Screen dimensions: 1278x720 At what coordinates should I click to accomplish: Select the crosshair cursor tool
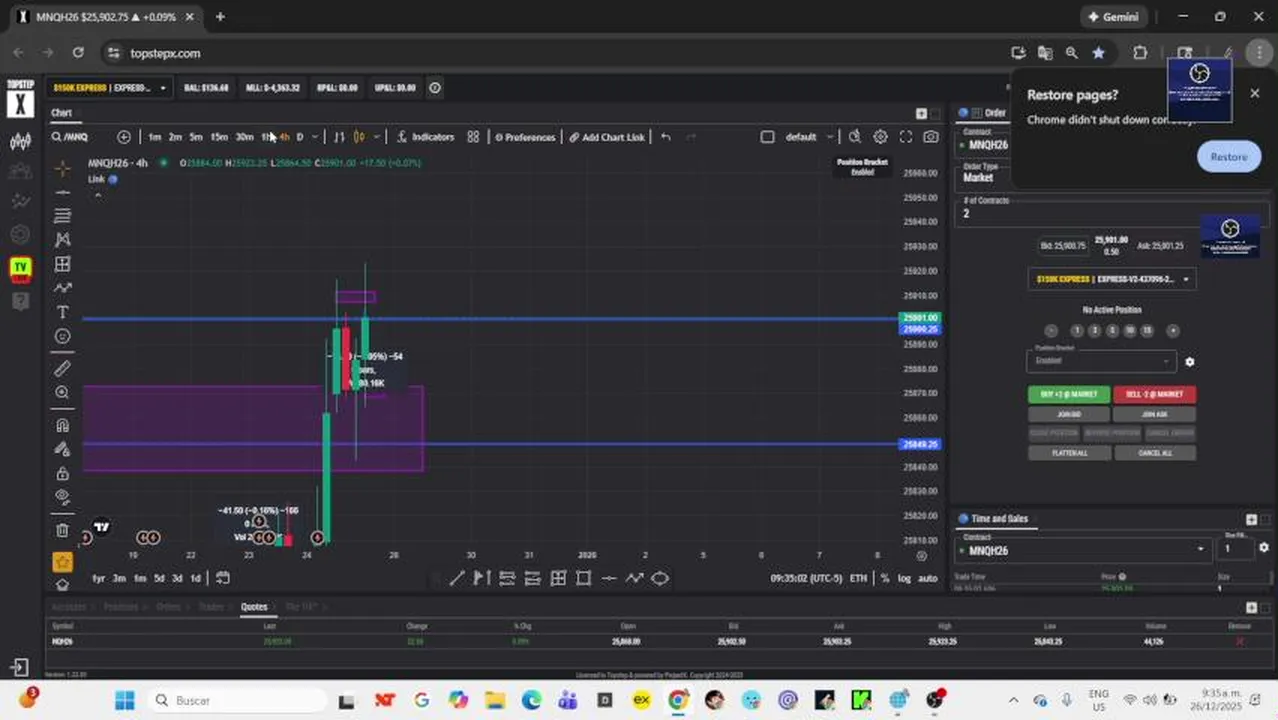pos(62,168)
